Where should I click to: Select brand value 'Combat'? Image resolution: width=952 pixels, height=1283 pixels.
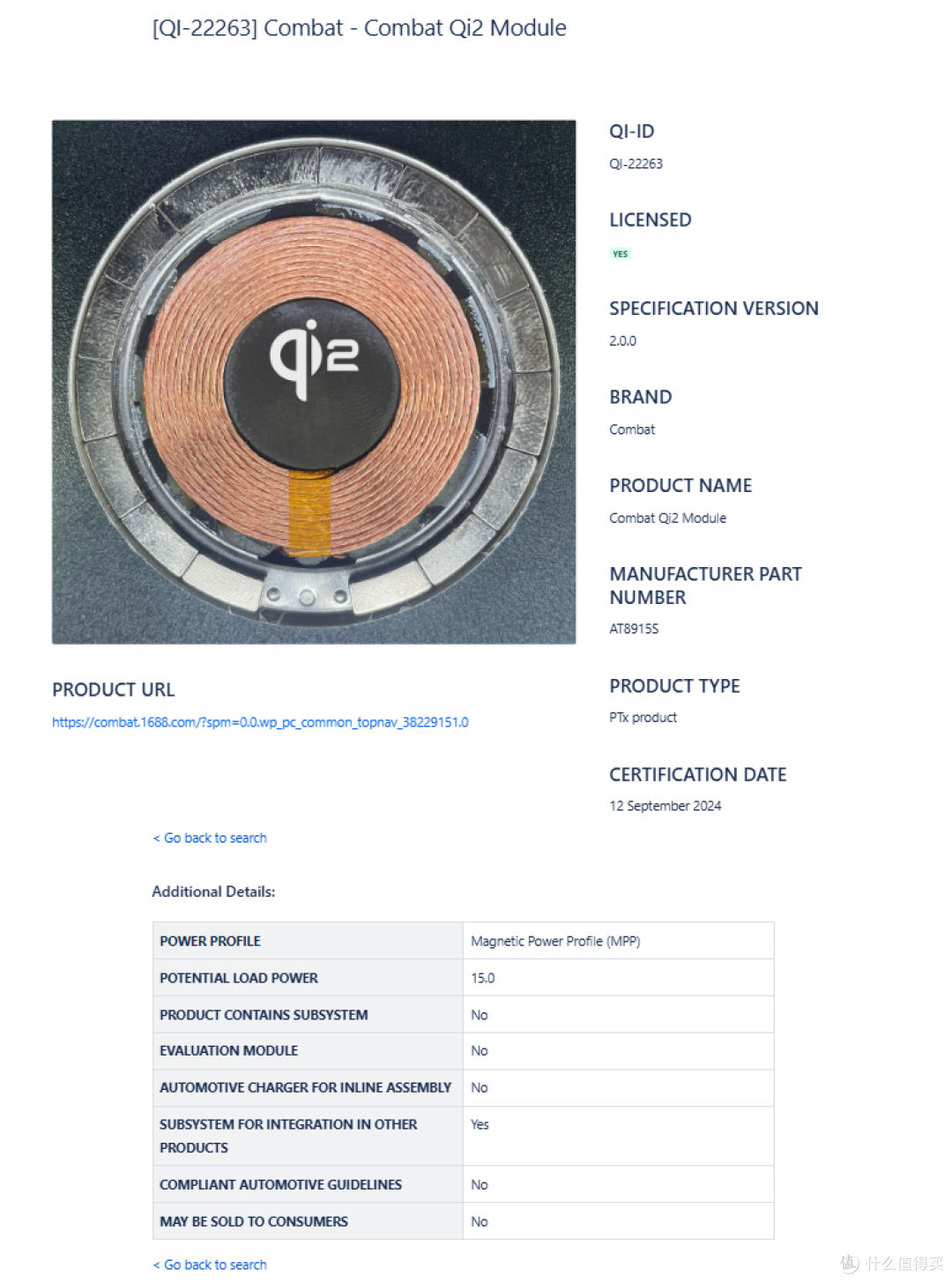[632, 429]
